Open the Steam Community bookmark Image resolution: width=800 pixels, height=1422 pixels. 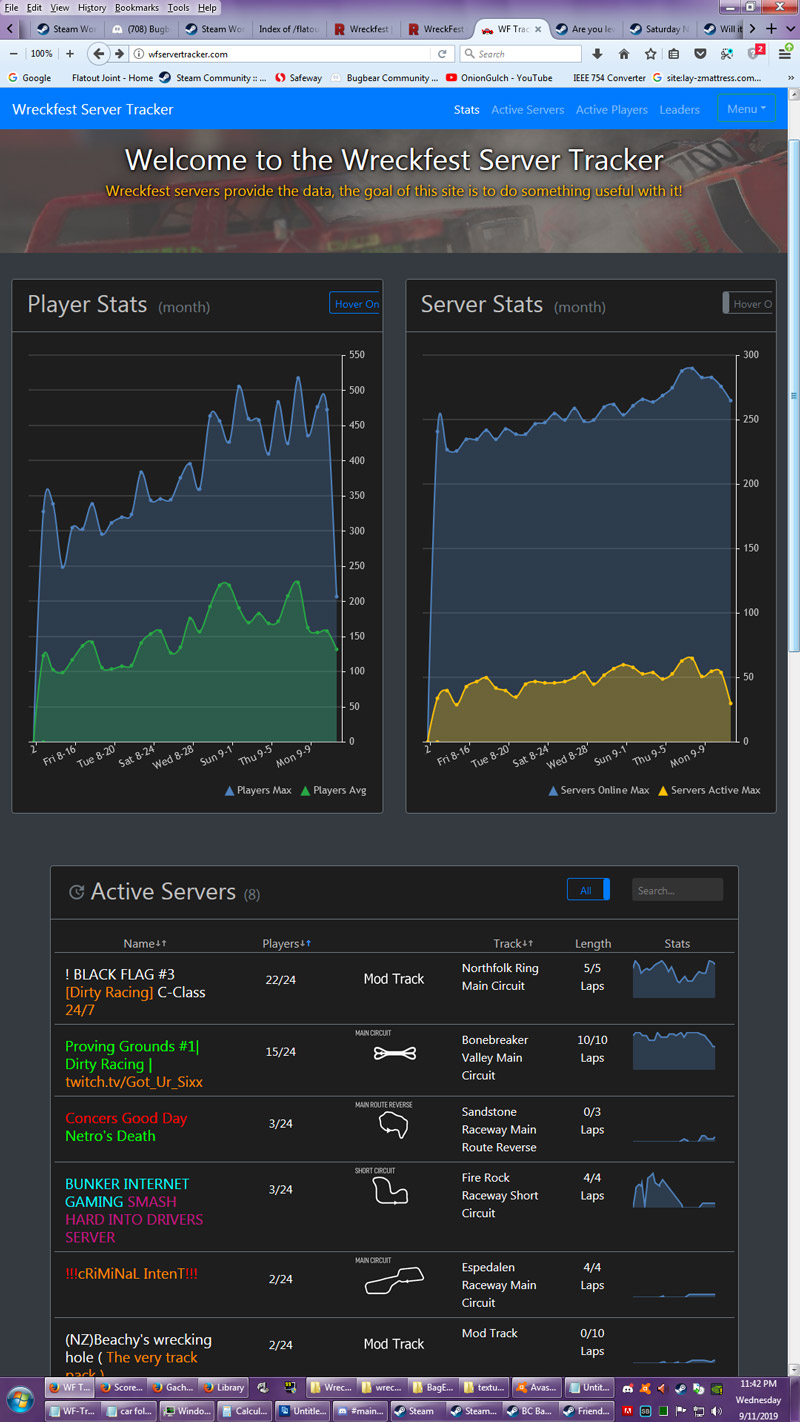point(213,77)
